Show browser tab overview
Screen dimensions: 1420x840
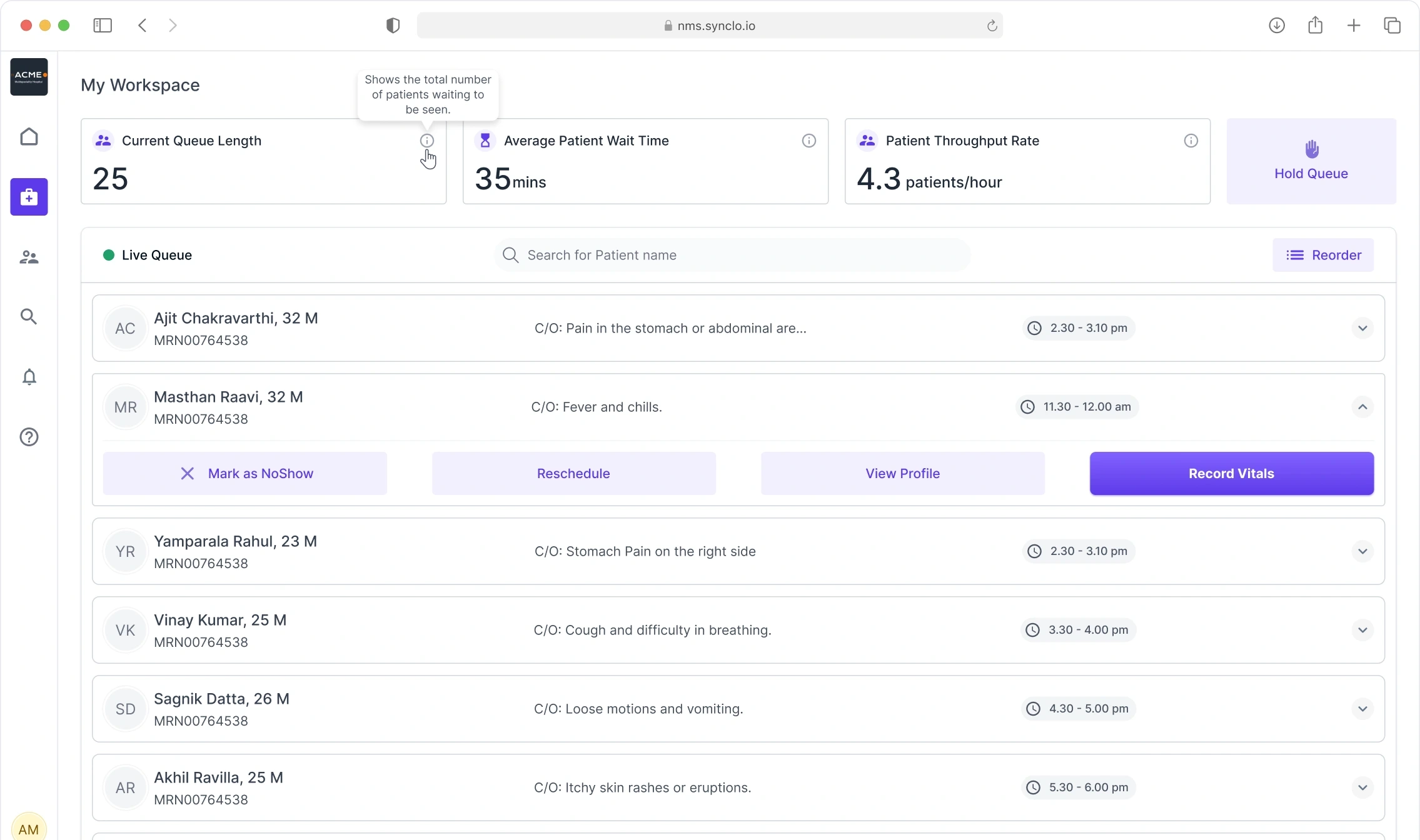(x=1392, y=26)
